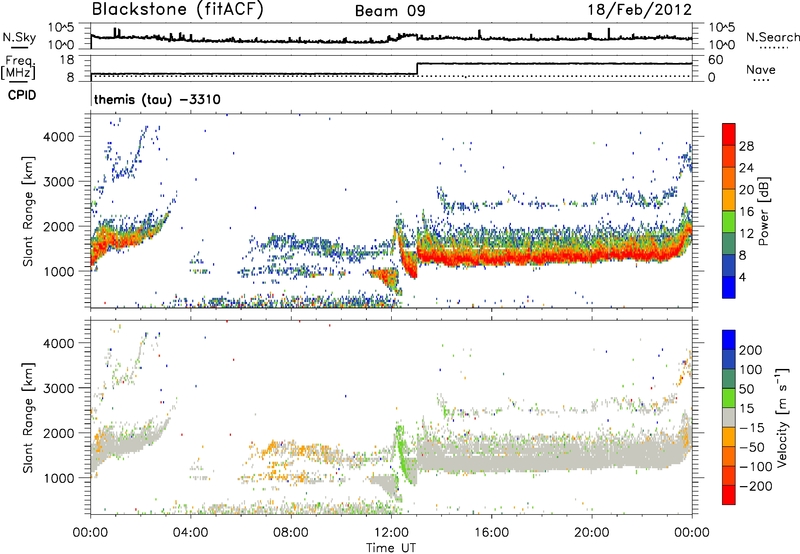
Task: Click the "04:00" time tick label
Action: [190, 533]
